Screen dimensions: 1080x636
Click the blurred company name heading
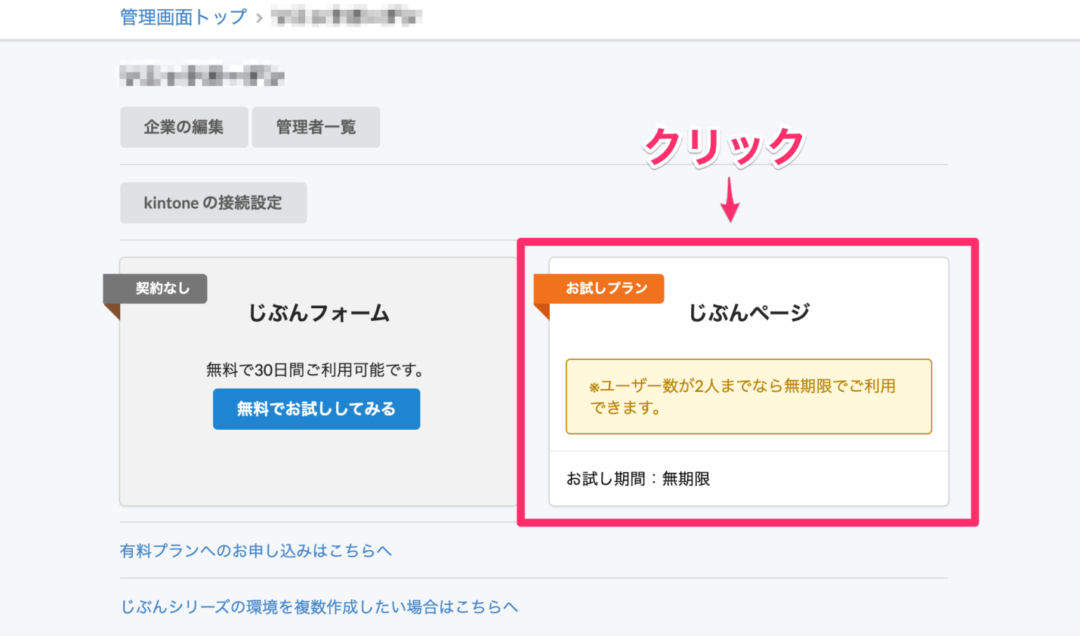[x=202, y=76]
